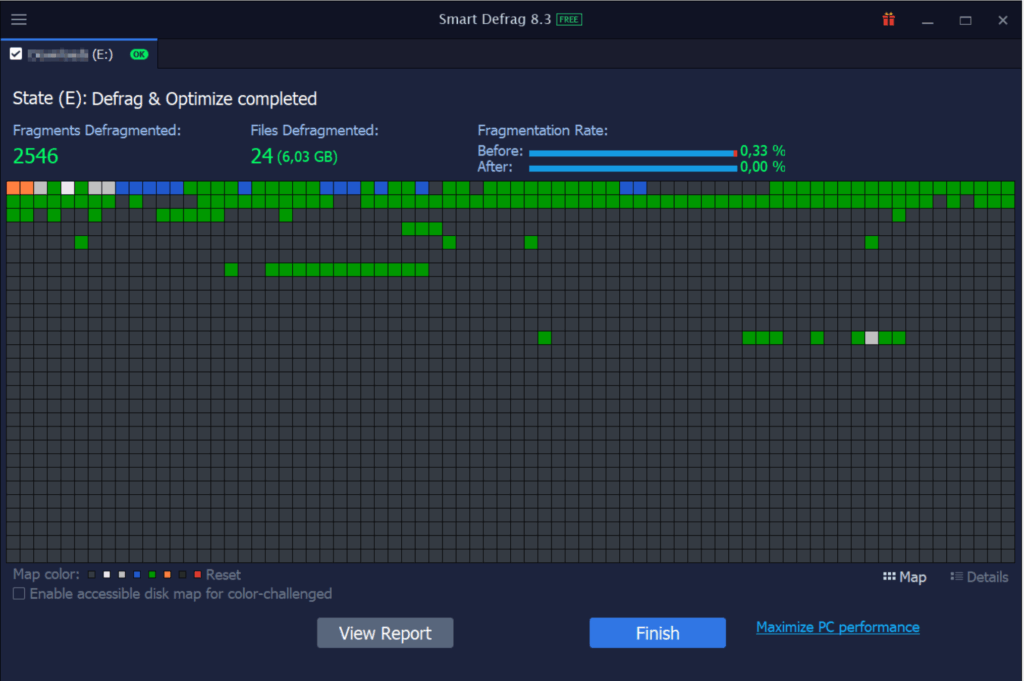Uncheck the E: drive checkbox
1024x681 pixels.
pos(16,54)
